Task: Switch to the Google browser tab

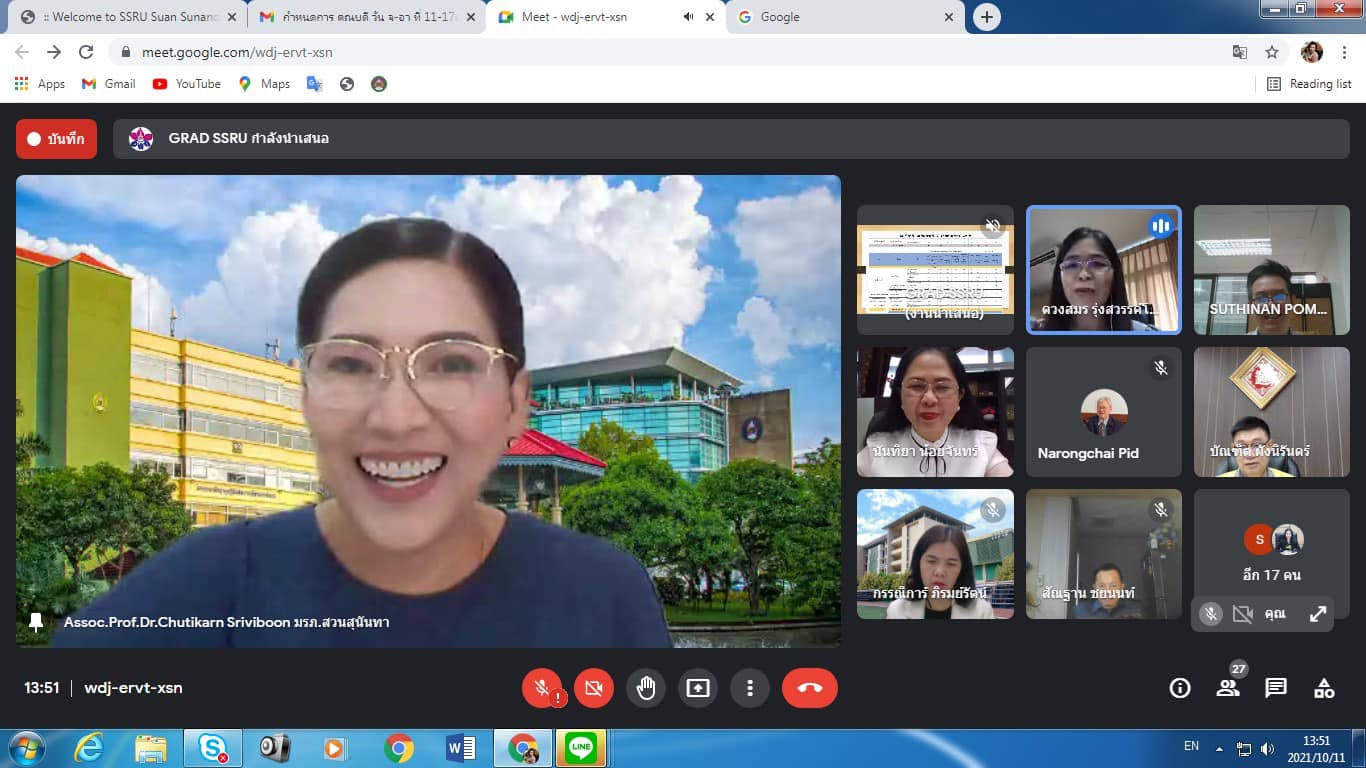Action: (x=843, y=17)
